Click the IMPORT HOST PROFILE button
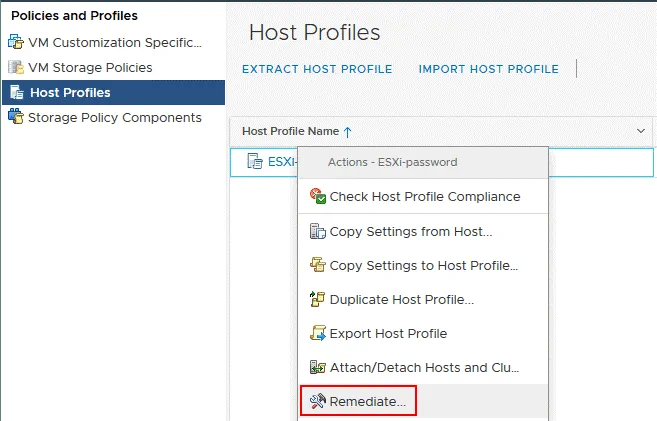 [x=488, y=69]
